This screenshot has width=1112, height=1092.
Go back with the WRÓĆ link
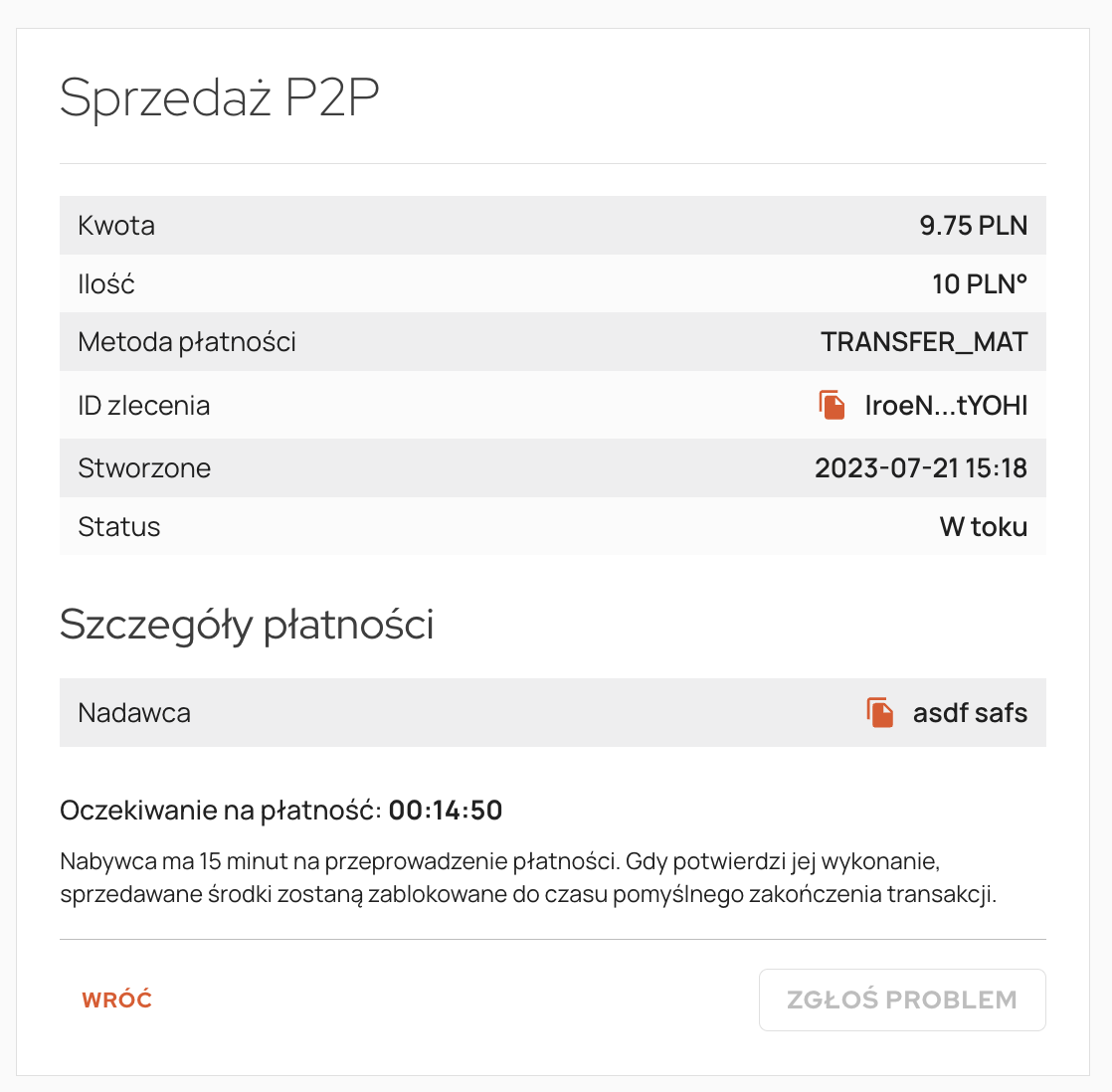(117, 1000)
